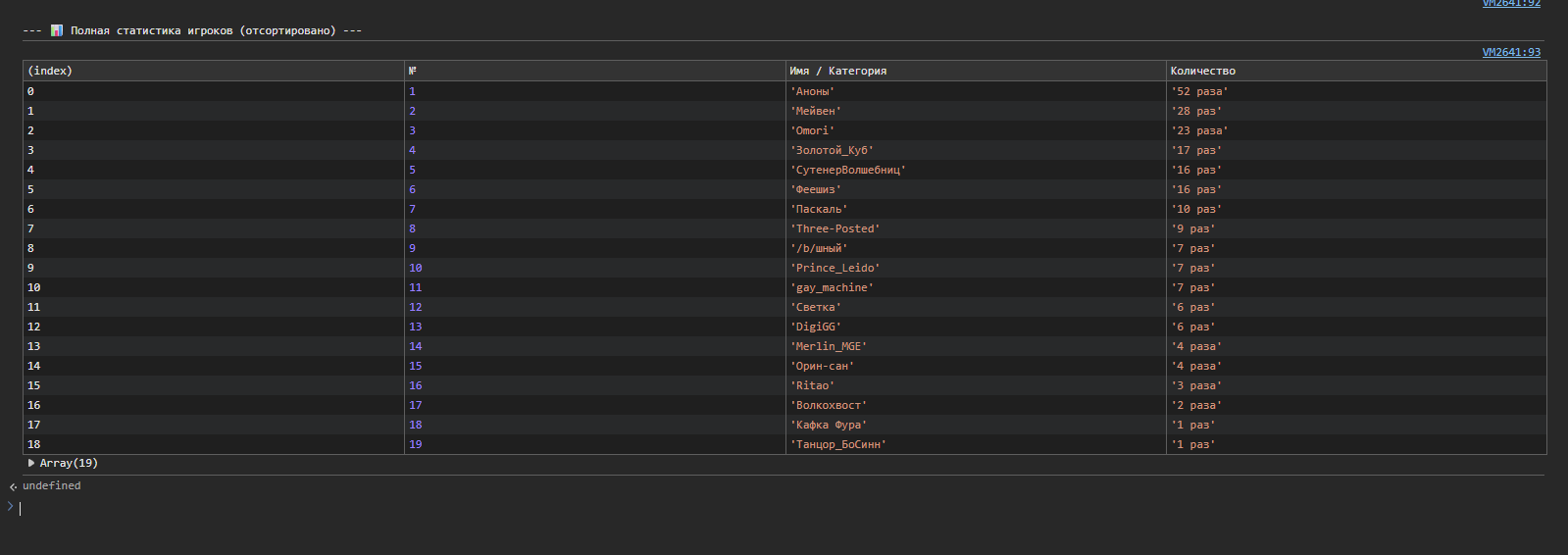The width and height of the screenshot is (1568, 555).
Task: Sort table by the № column header
Action: coord(413,71)
